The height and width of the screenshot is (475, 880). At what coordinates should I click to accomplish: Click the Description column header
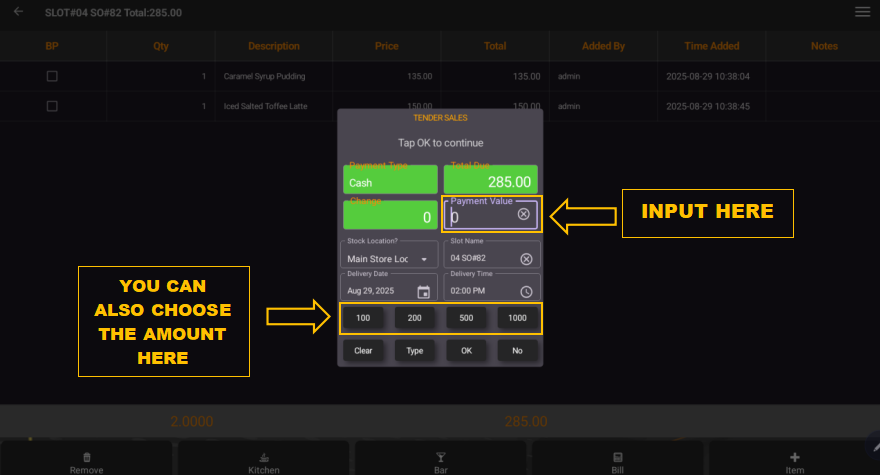tap(274, 46)
